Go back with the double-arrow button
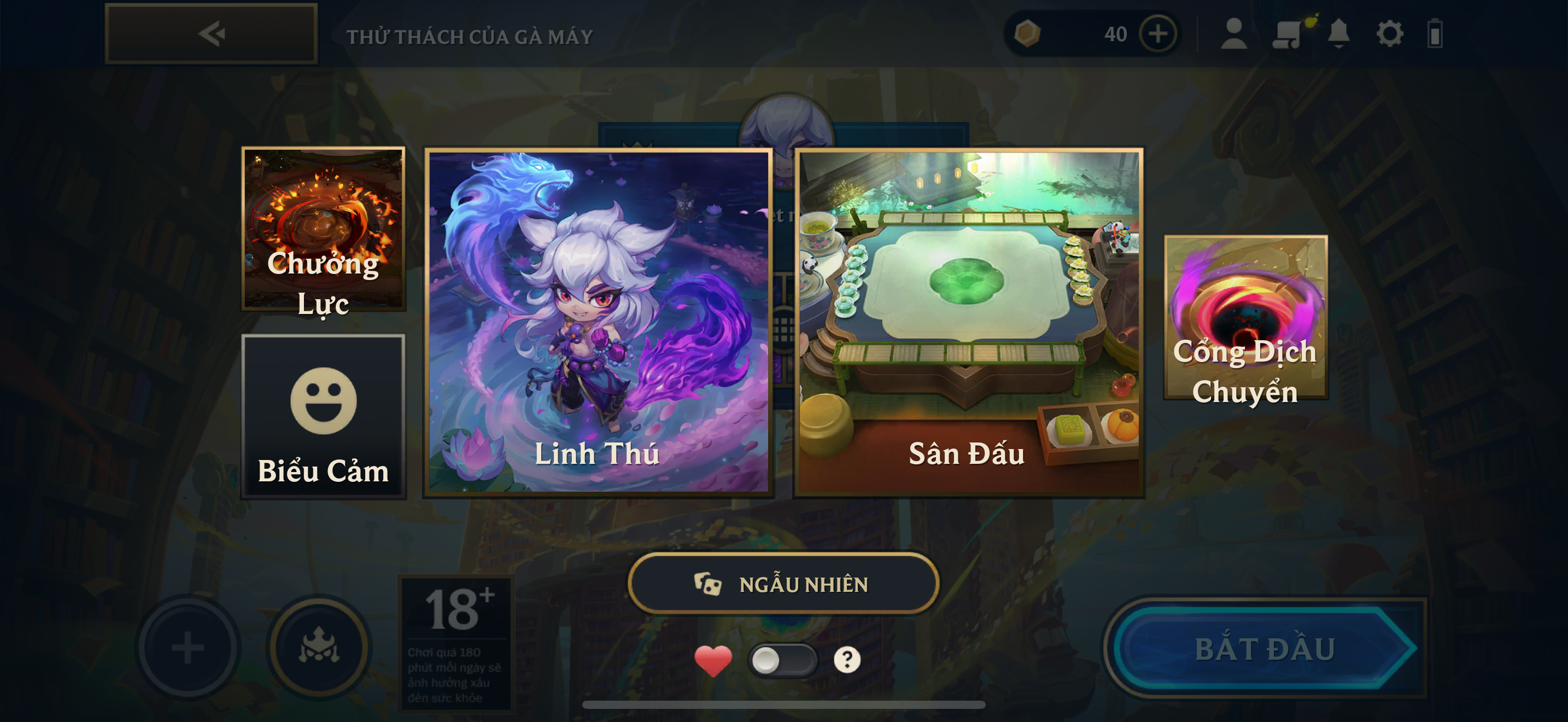1568x722 pixels. tap(211, 33)
